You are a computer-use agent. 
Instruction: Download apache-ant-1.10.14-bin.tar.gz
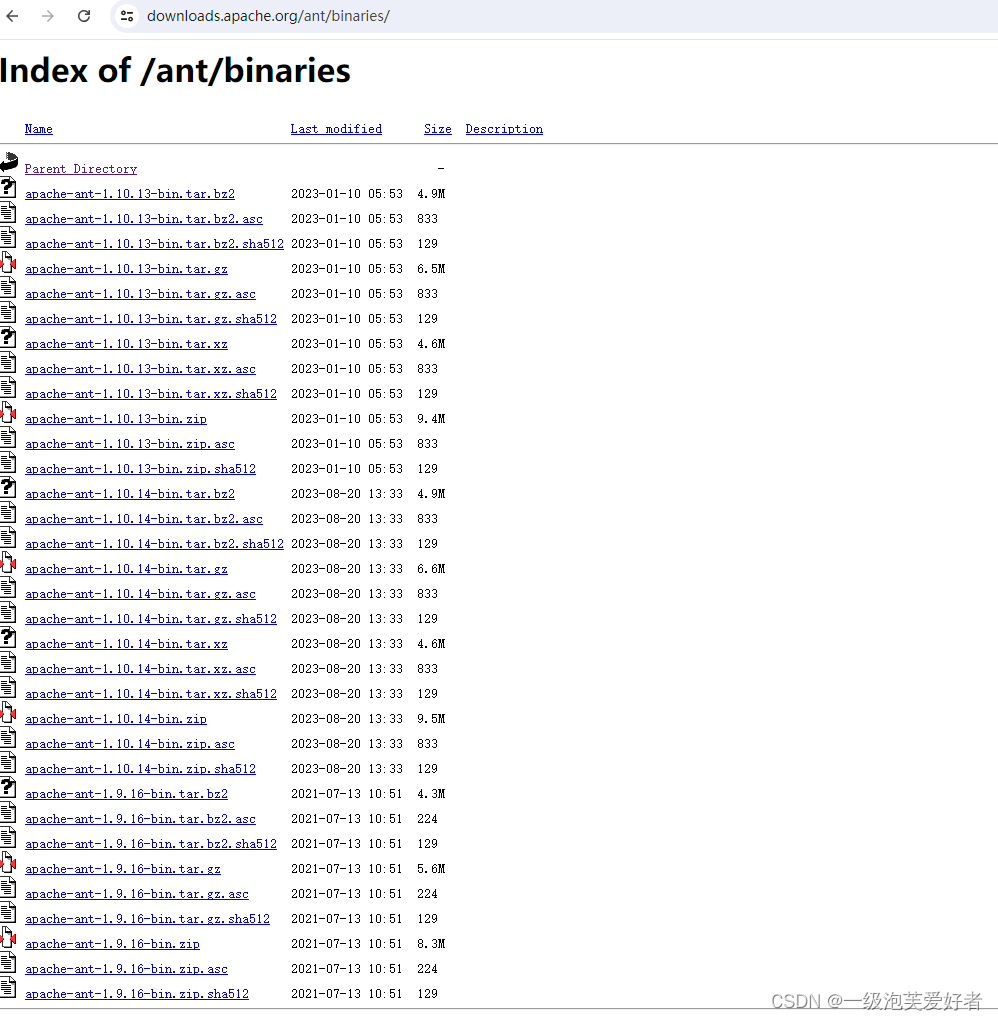[126, 569]
